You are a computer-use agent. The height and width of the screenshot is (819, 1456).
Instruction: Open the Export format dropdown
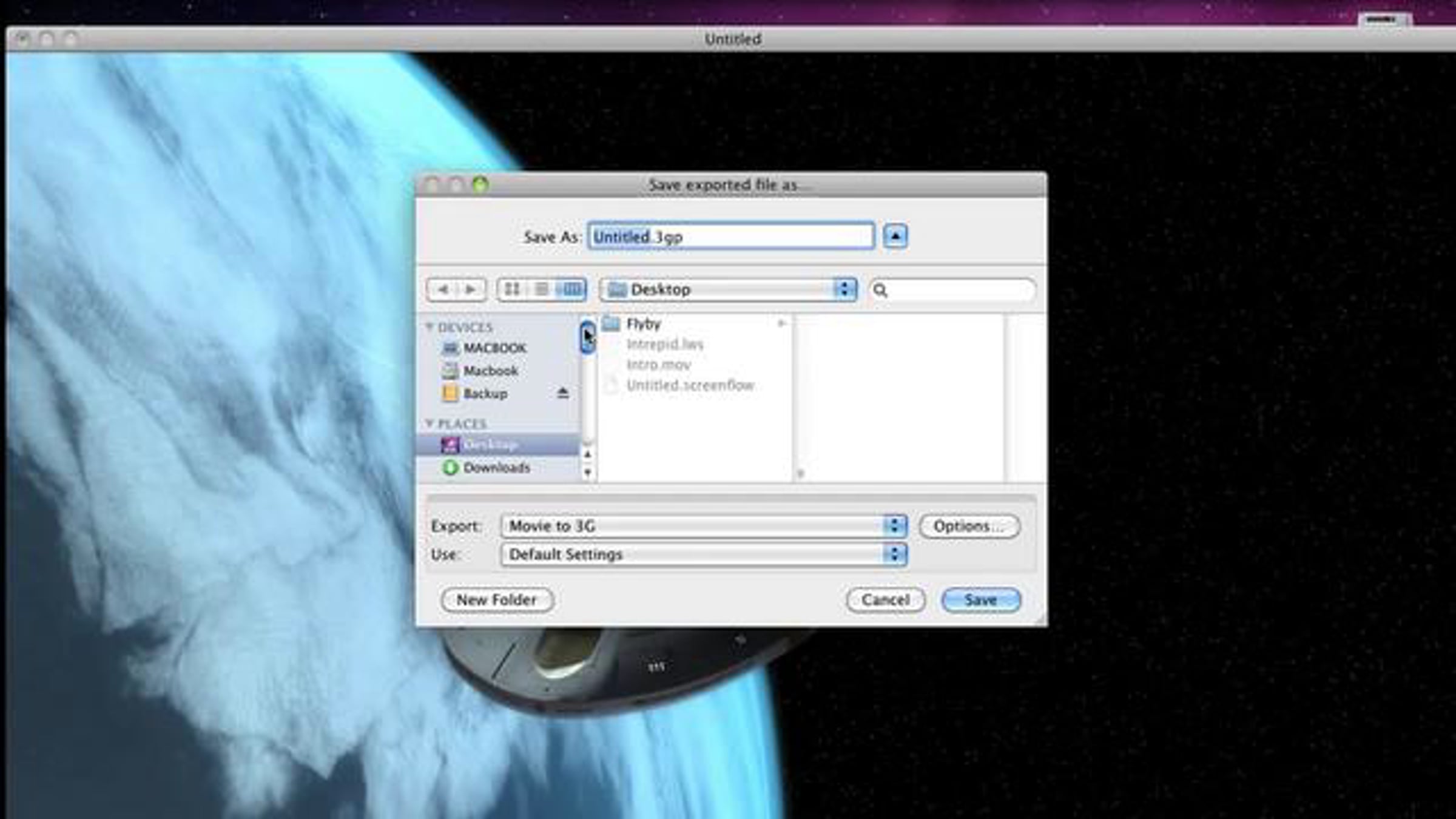704,526
